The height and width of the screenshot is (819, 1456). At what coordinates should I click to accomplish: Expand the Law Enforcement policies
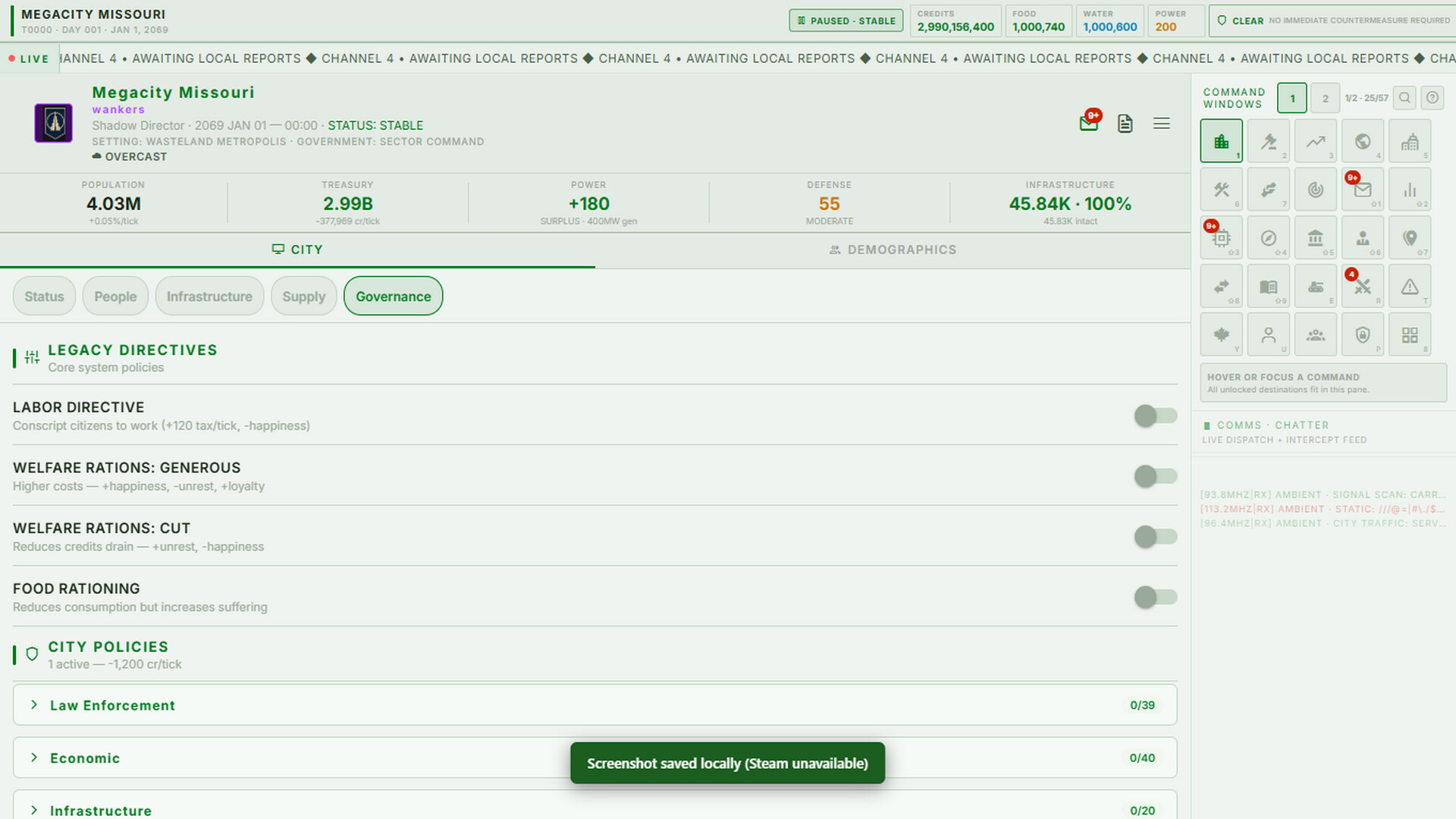click(595, 705)
